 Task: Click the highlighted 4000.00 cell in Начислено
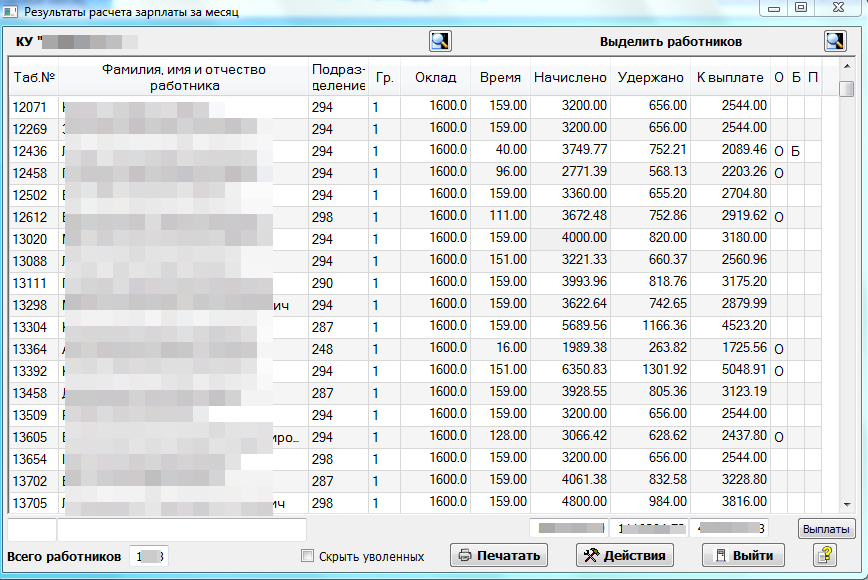pyautogui.click(x=569, y=238)
